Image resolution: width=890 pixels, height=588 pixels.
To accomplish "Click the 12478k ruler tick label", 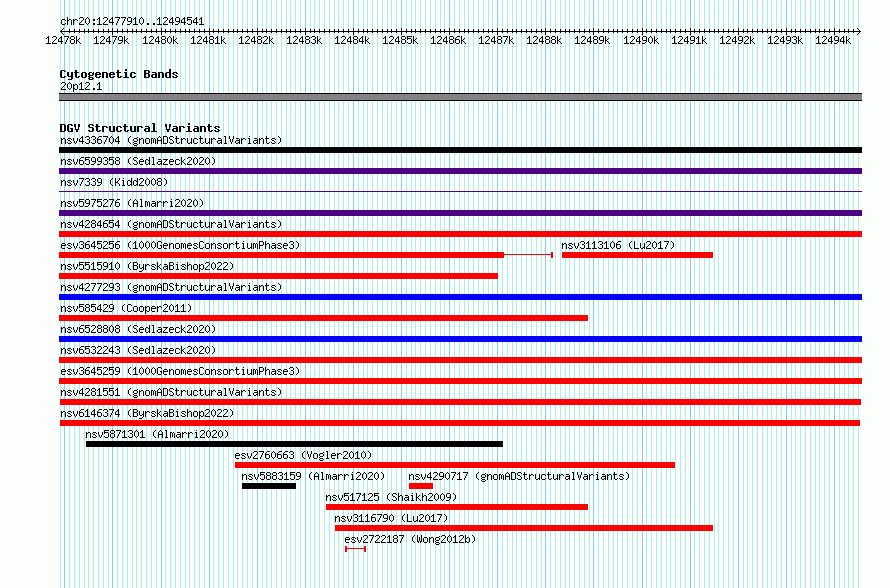I will pos(63,40).
